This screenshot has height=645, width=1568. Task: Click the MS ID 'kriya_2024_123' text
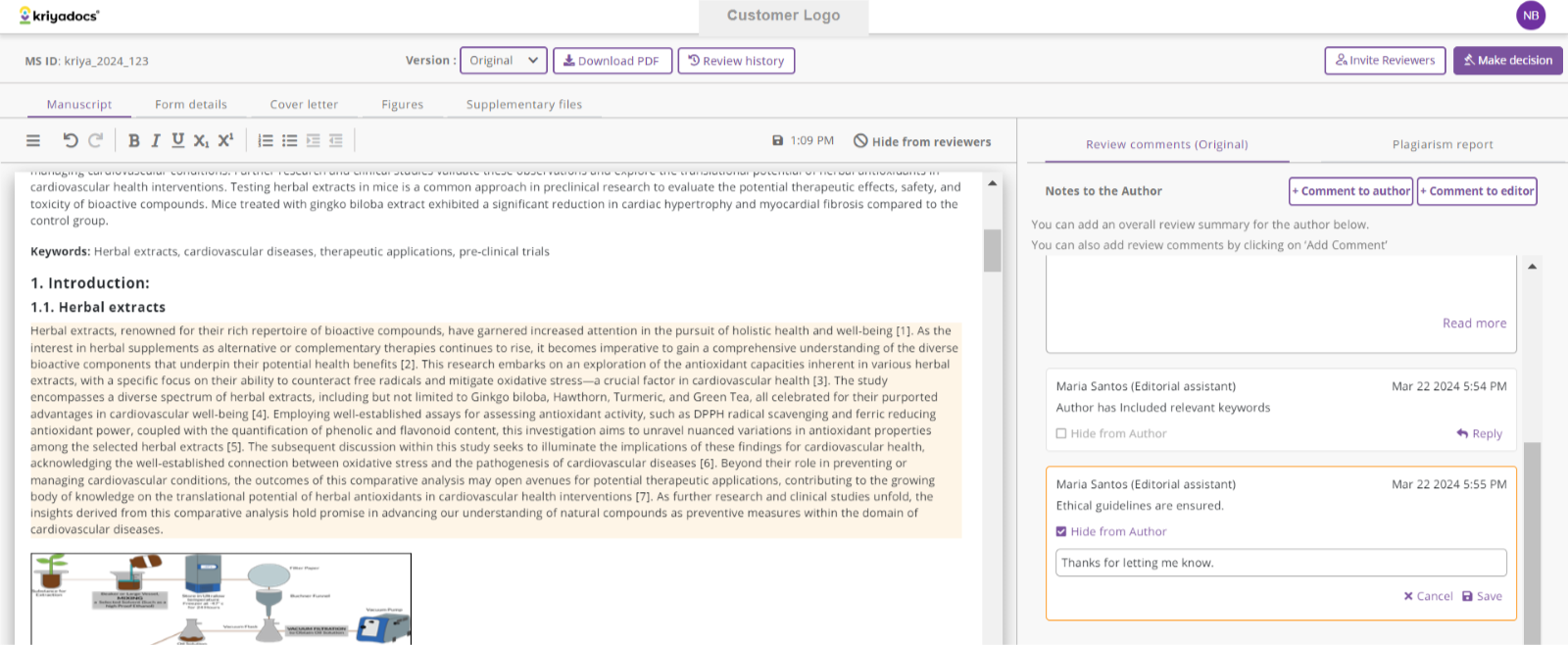(107, 61)
